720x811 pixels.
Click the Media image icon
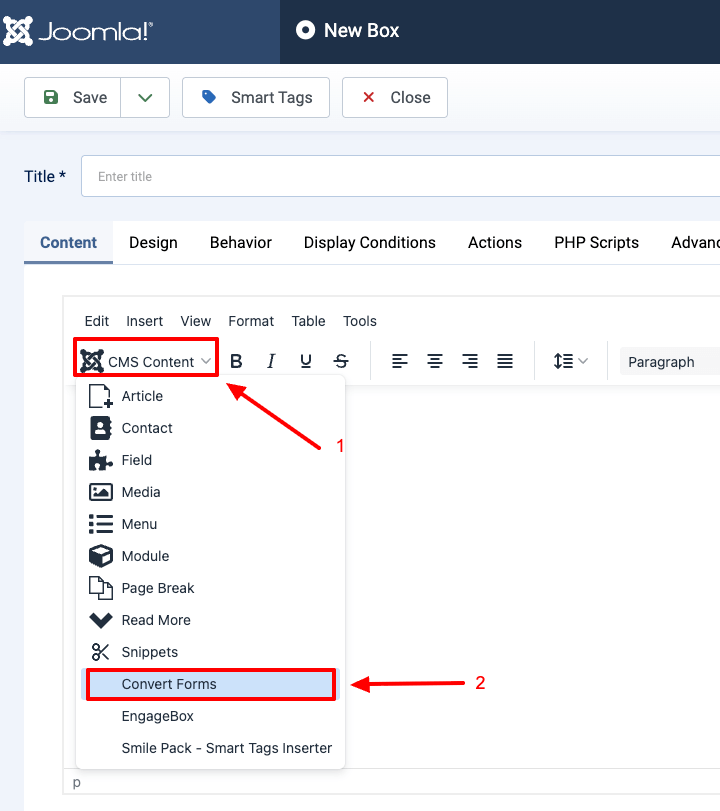100,492
